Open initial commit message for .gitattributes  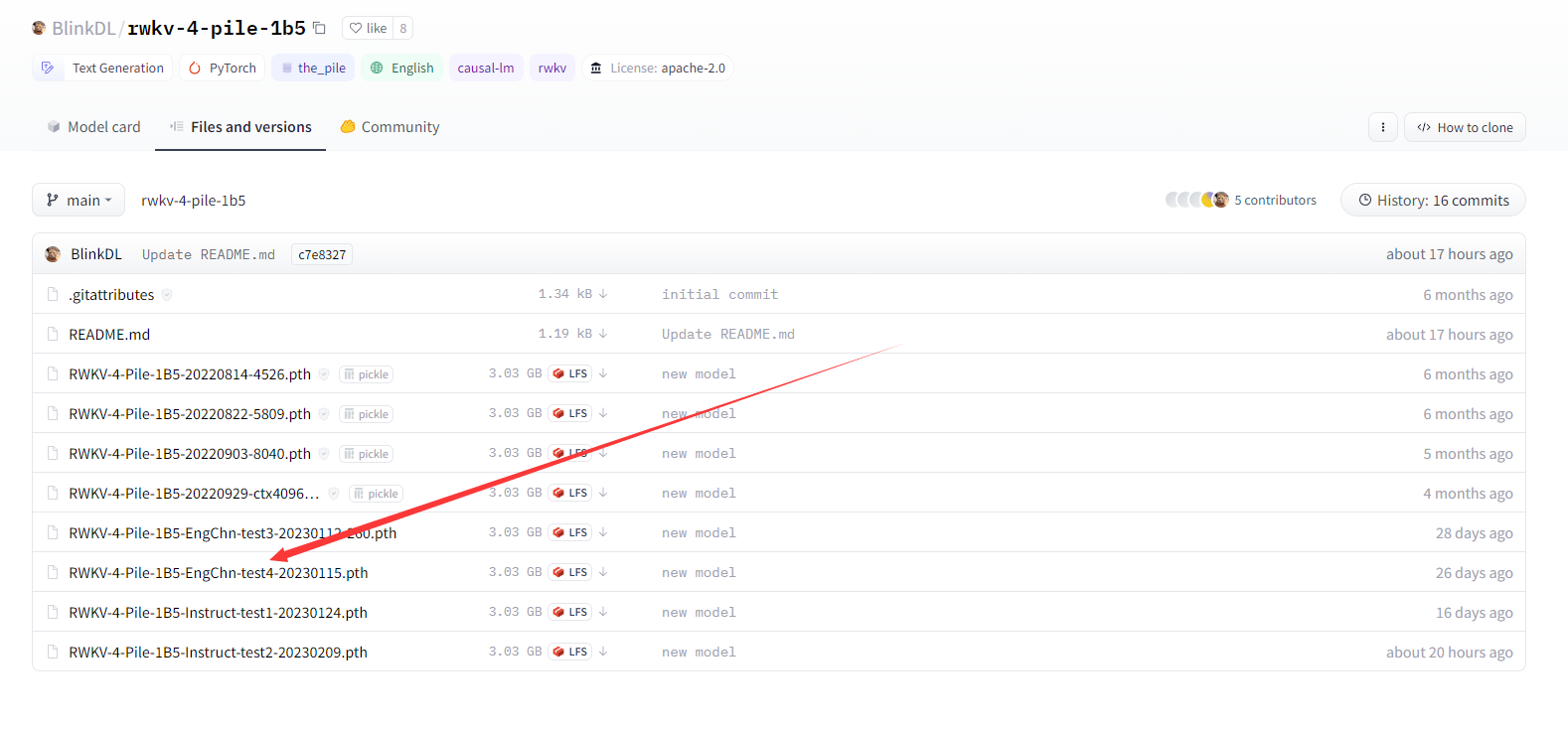click(720, 294)
